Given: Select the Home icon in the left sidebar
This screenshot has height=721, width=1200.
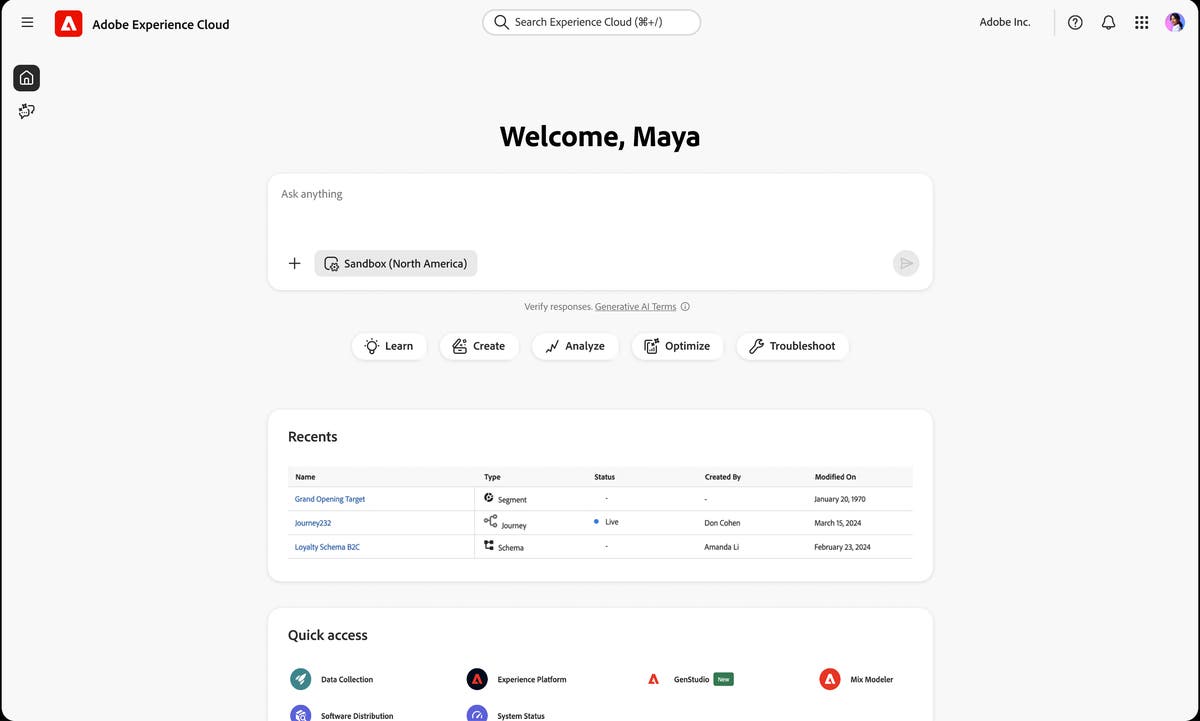Looking at the screenshot, I should 26,77.
